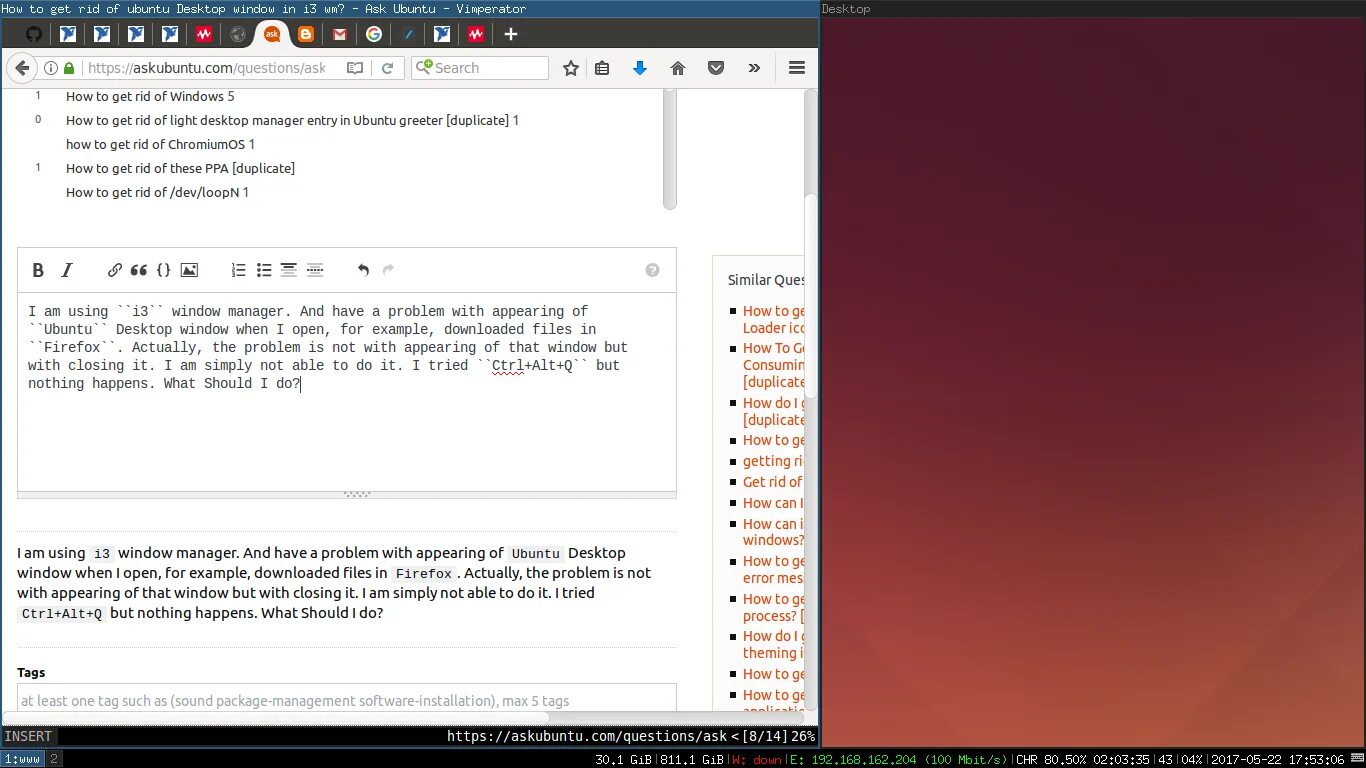Save page to Pocket
This screenshot has height=768, width=1366.
tap(716, 68)
